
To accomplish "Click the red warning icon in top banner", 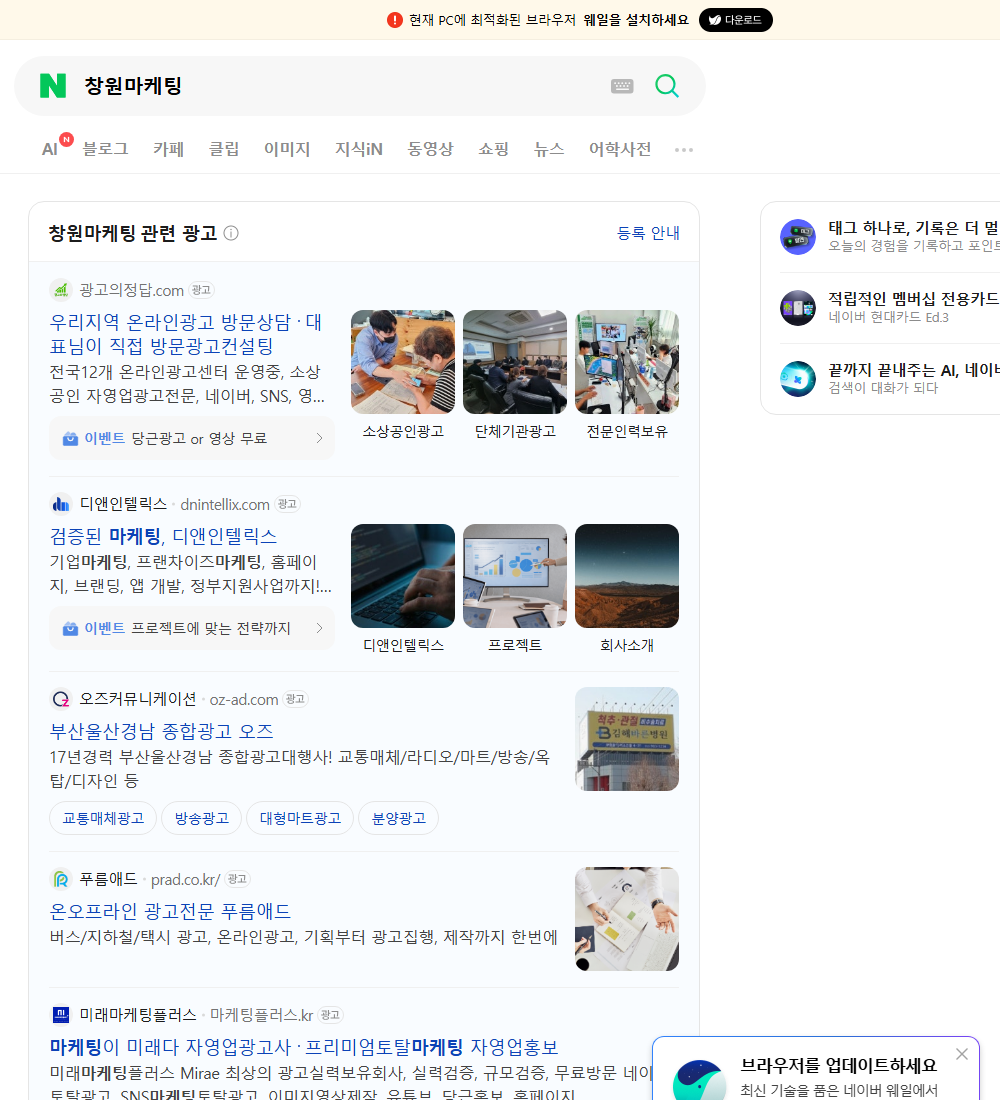I will (x=395, y=20).
